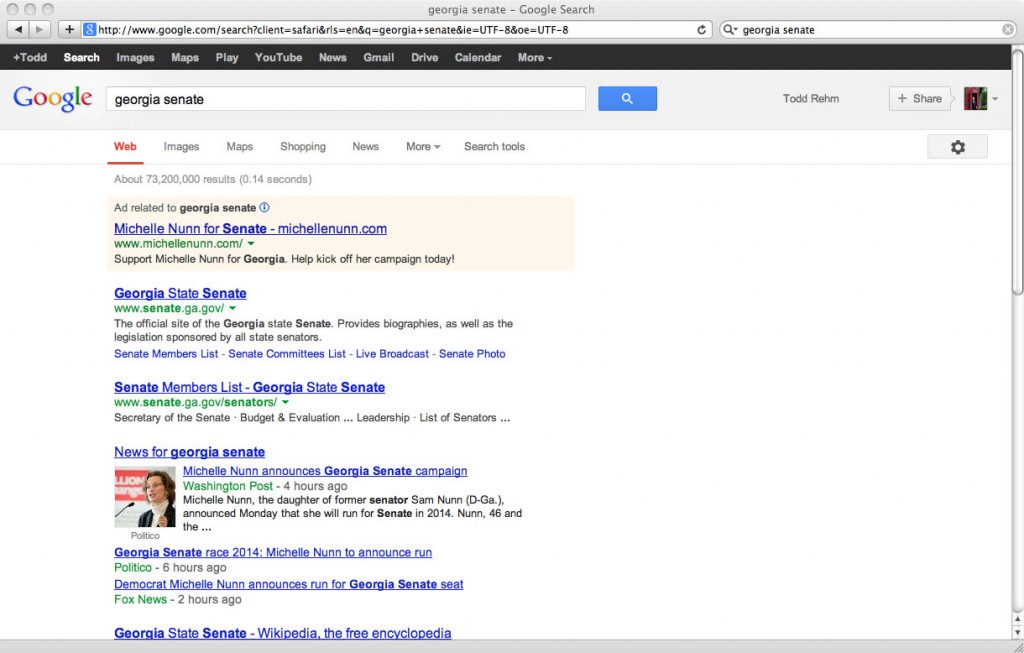The width and height of the screenshot is (1024, 653).
Task: Open the Senate Committees List sitelink
Action: coord(287,354)
